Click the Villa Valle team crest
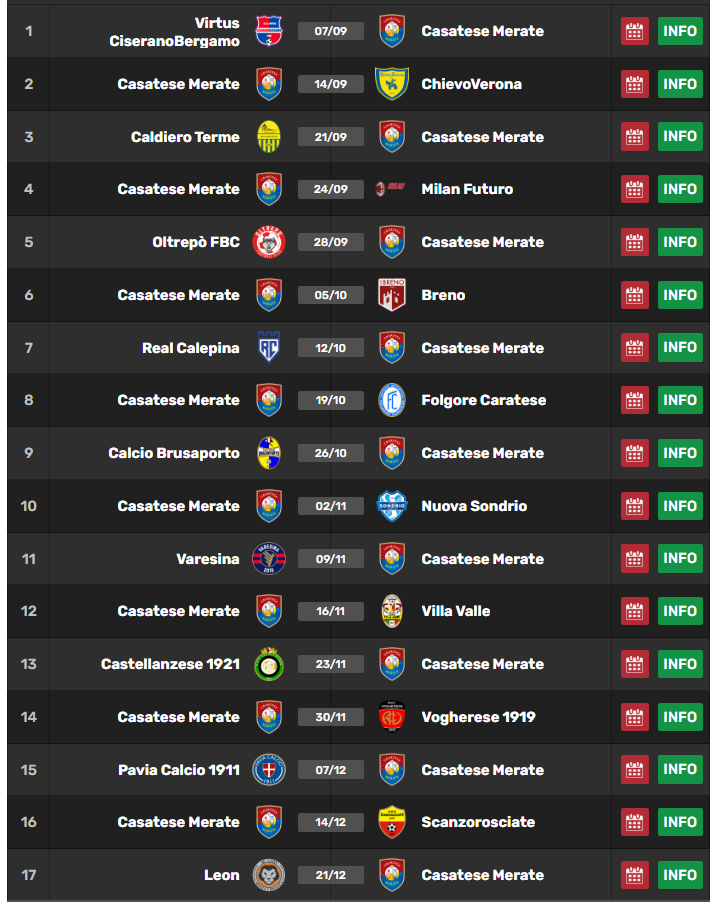 tap(392, 611)
